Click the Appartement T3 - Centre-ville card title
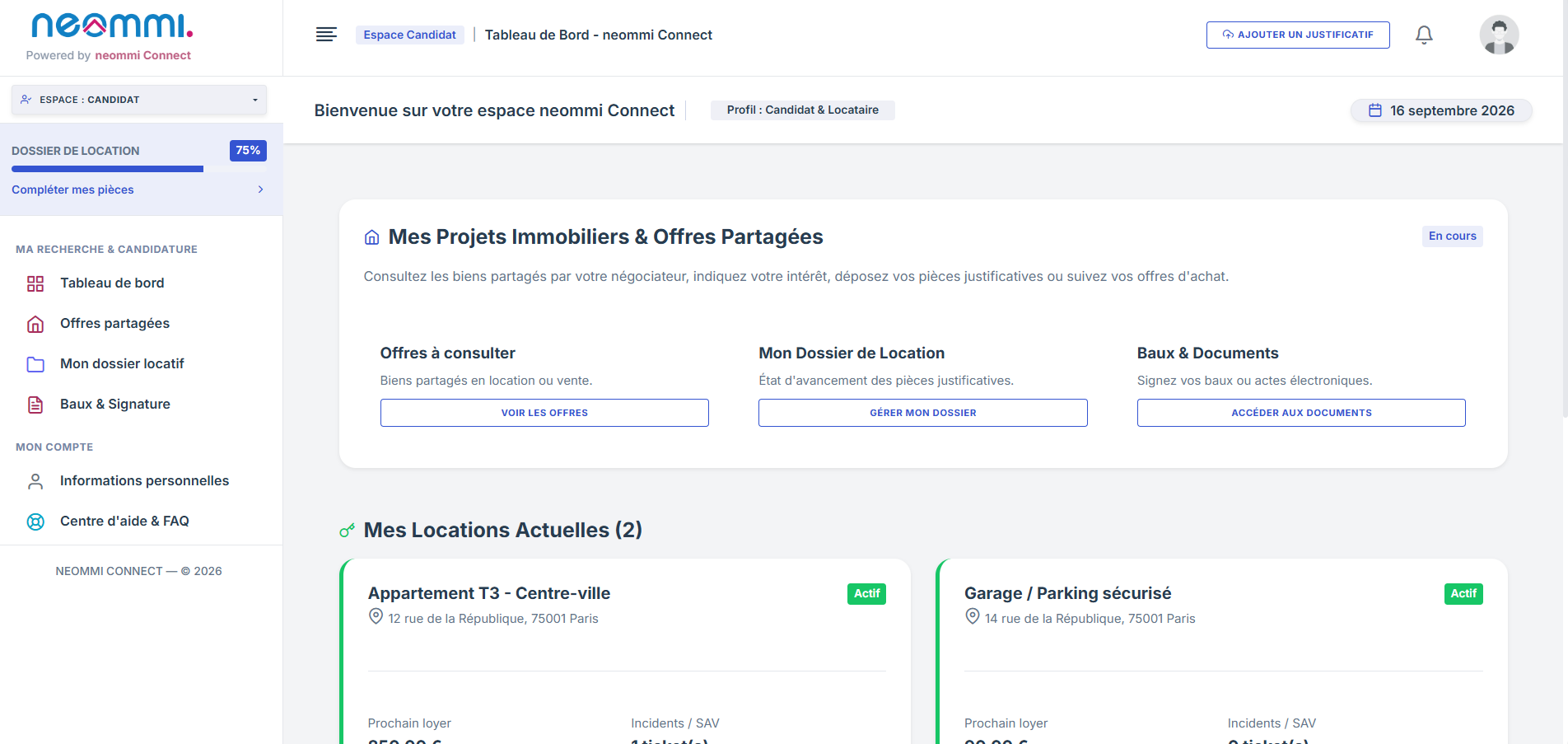The height and width of the screenshot is (744, 1568). click(489, 593)
